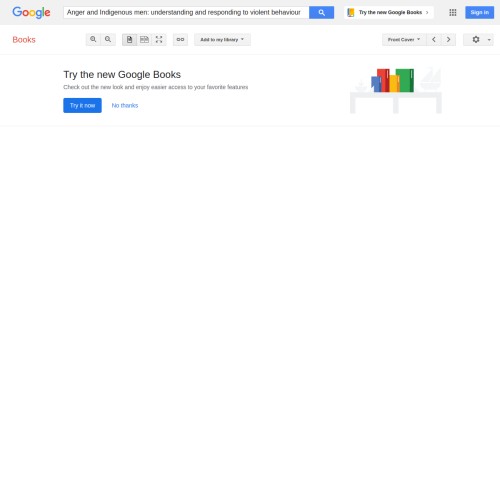The width and height of the screenshot is (500, 500).
Task: Switch to single page view
Action: pyautogui.click(x=129, y=39)
